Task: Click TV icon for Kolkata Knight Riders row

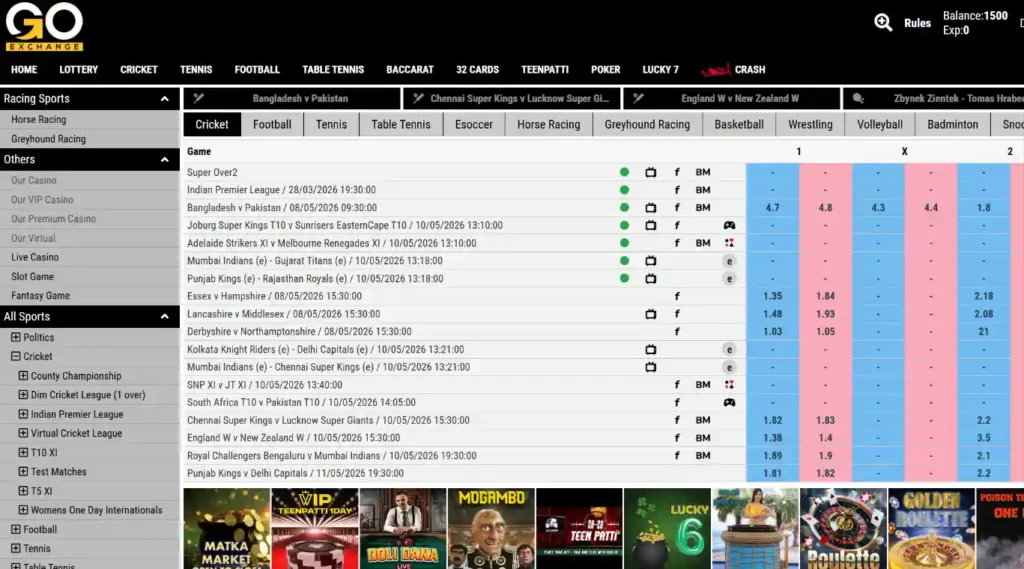Action: pos(650,350)
